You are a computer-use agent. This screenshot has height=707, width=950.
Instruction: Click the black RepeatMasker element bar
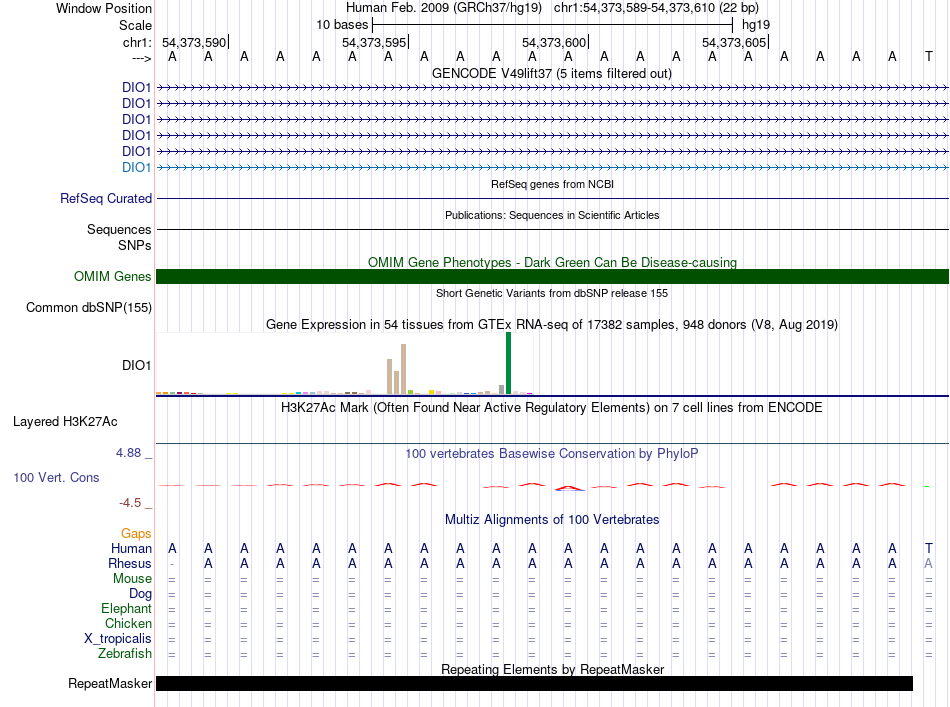pyautogui.click(x=534, y=683)
